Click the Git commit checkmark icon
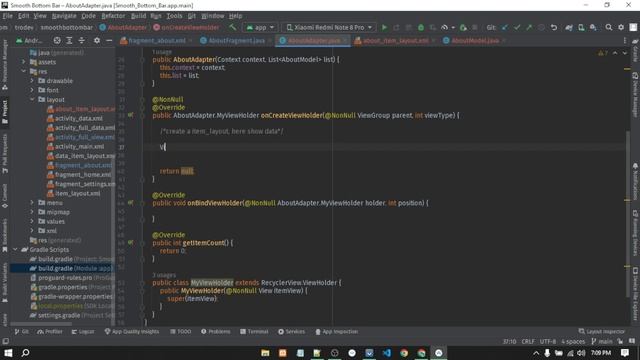The height and width of the screenshot is (360, 640). click(517, 27)
